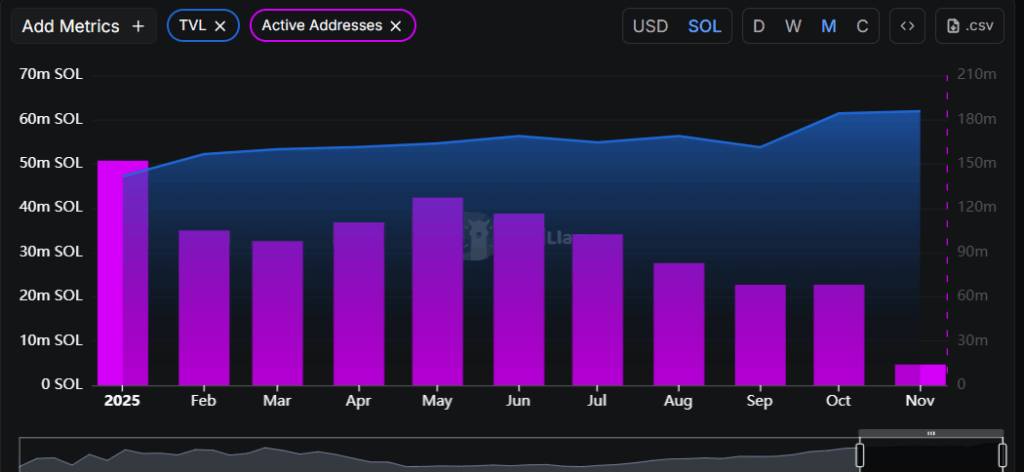The height and width of the screenshot is (472, 1024).
Task: Click the left handle of range slider
Action: click(860, 456)
